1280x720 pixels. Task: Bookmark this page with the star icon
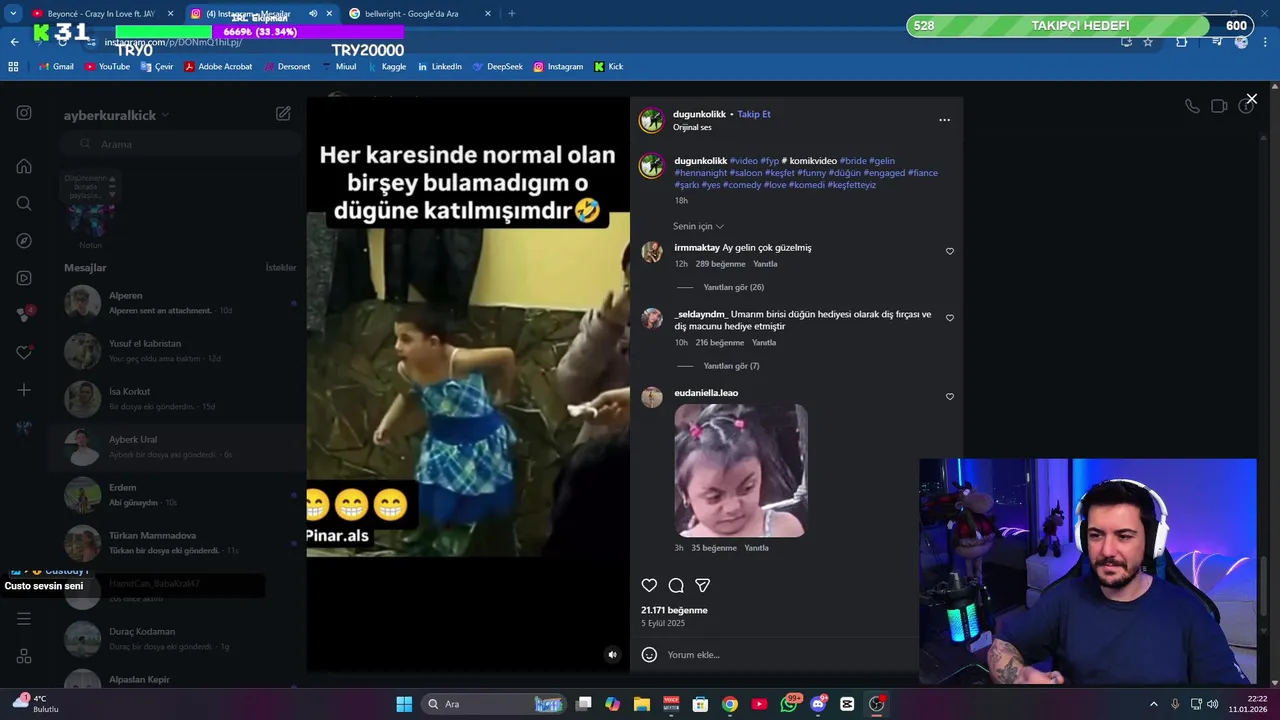coord(1148,42)
